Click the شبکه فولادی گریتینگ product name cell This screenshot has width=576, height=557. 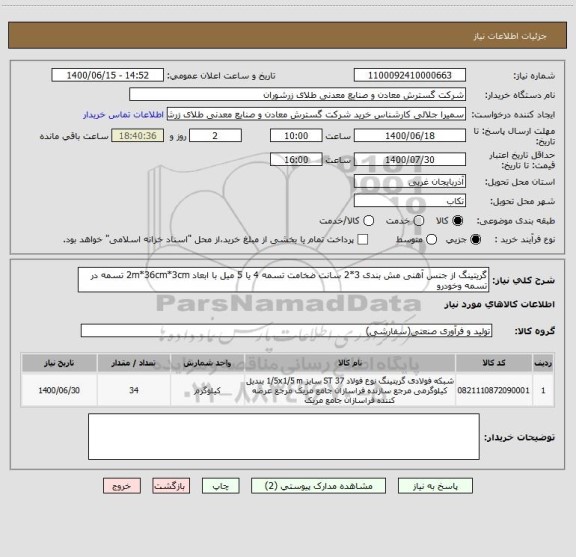tap(350, 390)
